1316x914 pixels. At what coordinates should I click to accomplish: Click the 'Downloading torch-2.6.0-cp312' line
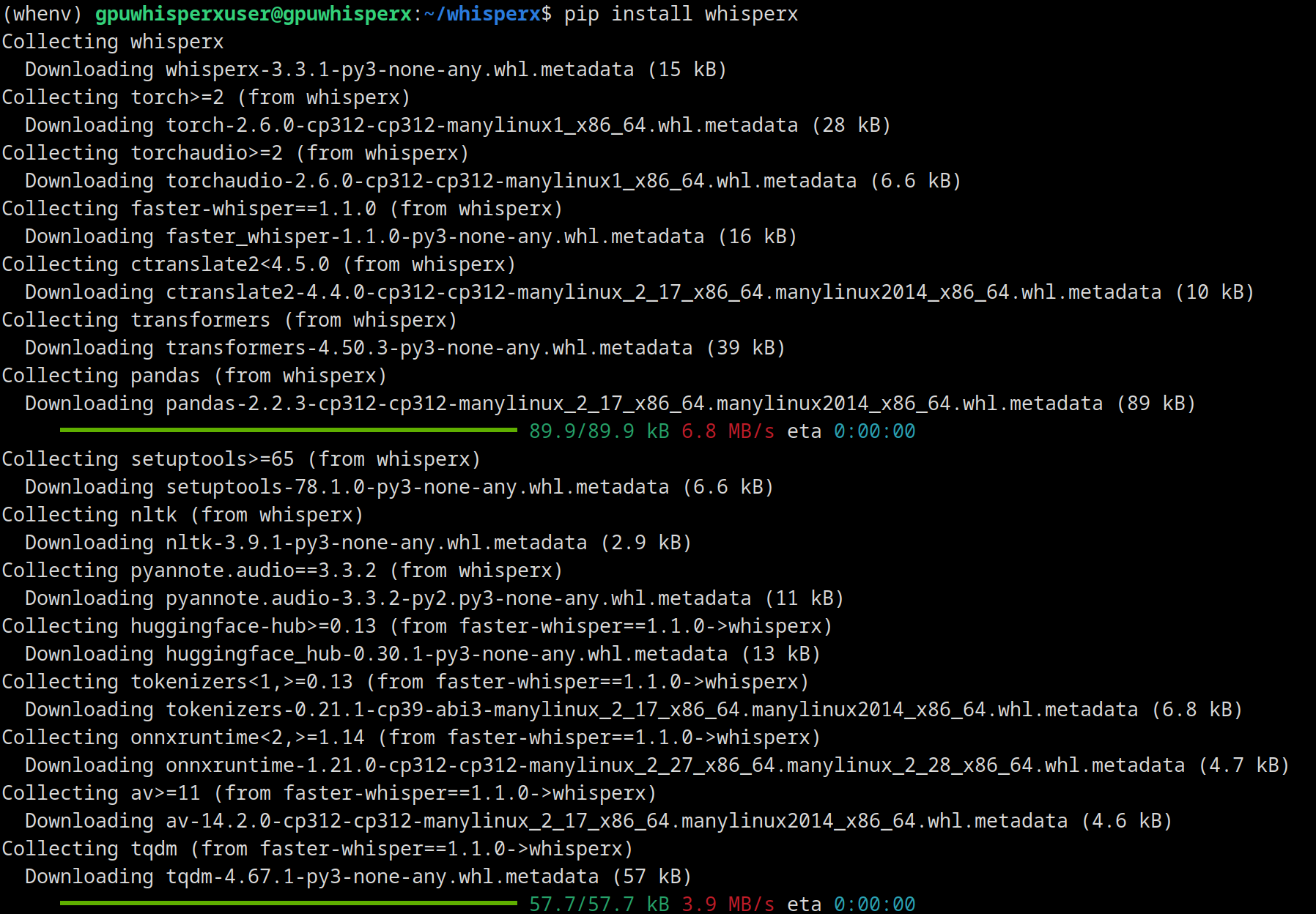pos(458,125)
